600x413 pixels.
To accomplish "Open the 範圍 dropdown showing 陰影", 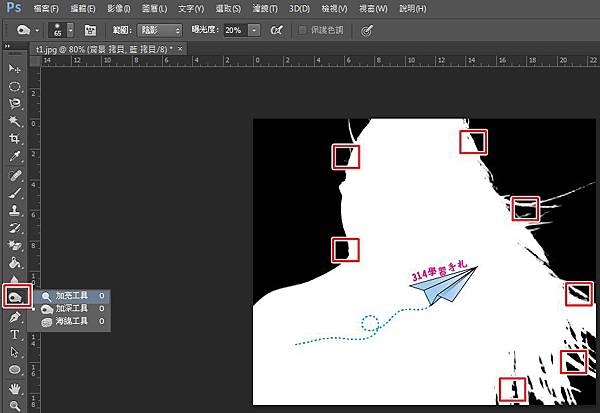I will pyautogui.click(x=158, y=30).
